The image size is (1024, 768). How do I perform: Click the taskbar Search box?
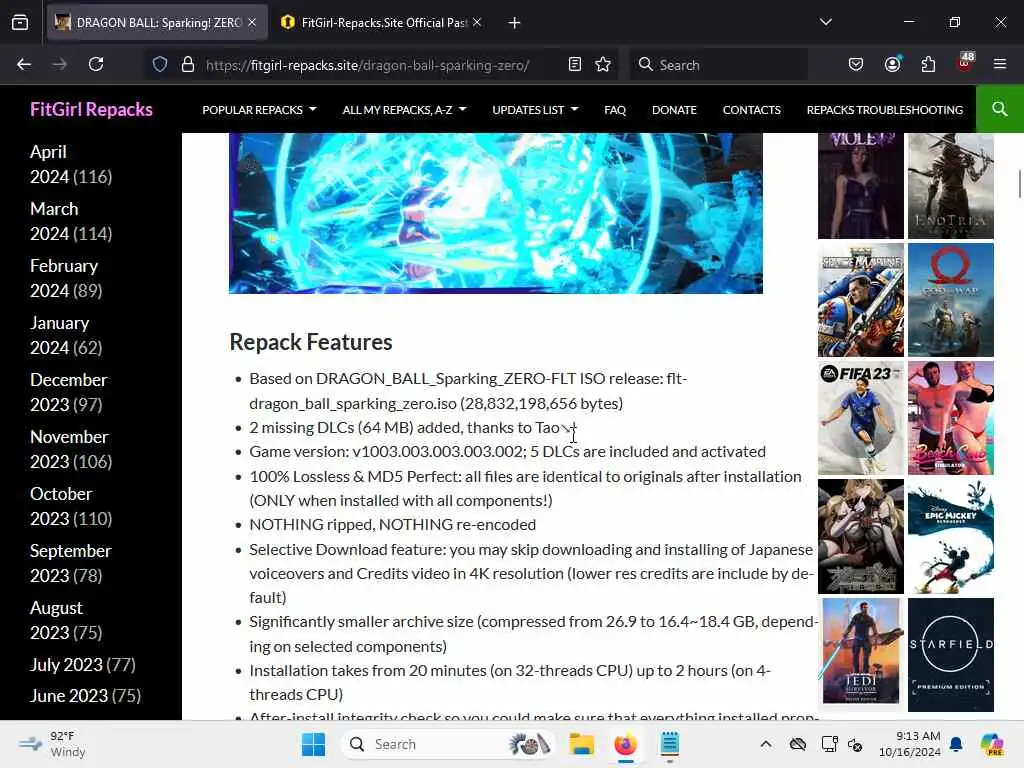click(x=448, y=744)
